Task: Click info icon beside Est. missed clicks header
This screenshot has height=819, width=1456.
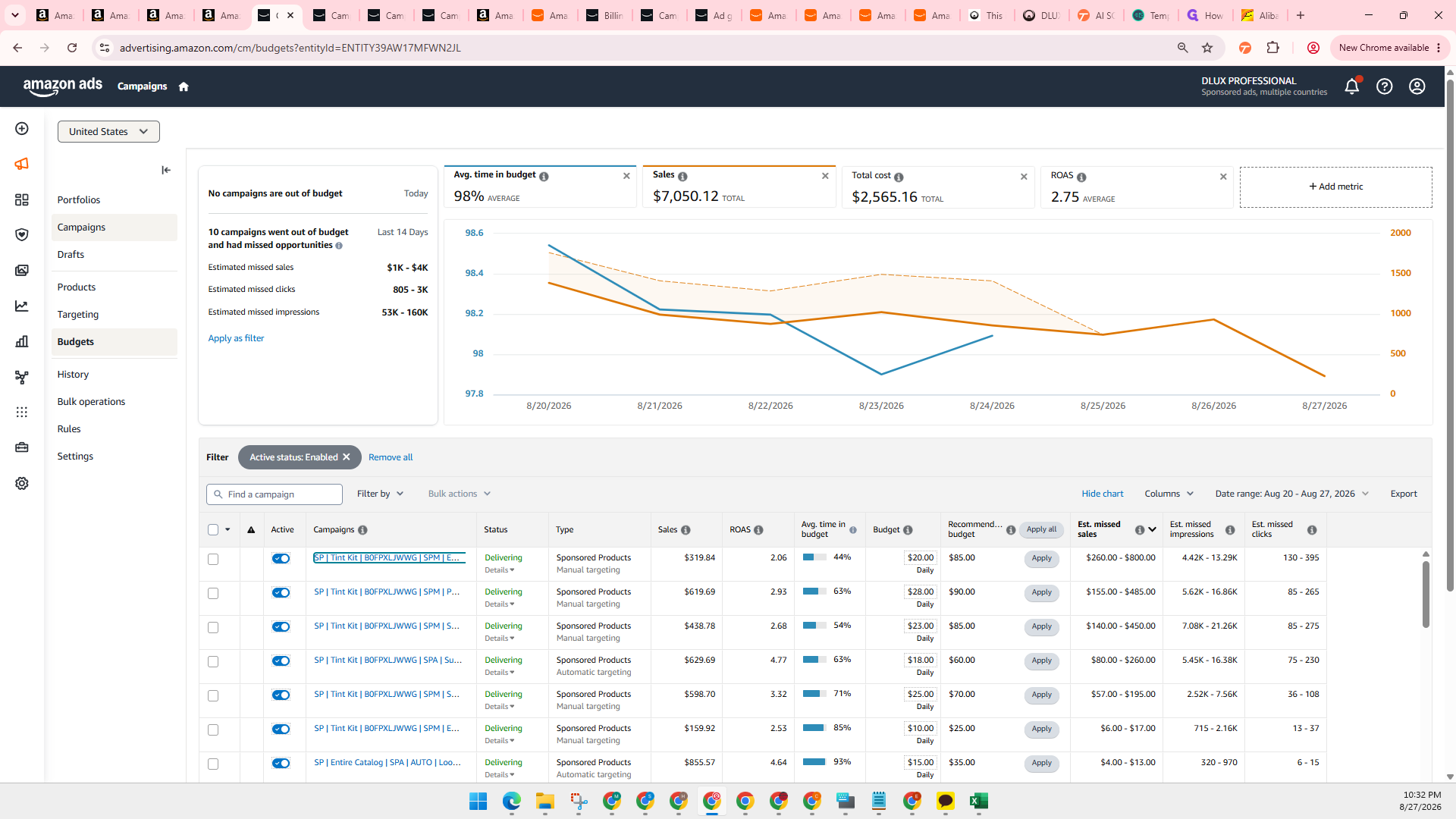Action: pos(1312,530)
